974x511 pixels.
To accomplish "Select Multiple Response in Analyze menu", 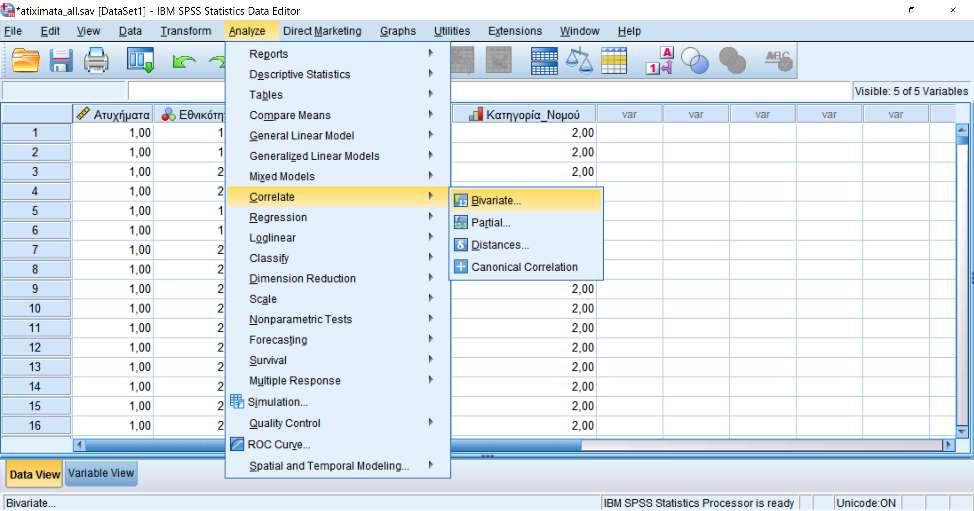I will pyautogui.click(x=337, y=381).
